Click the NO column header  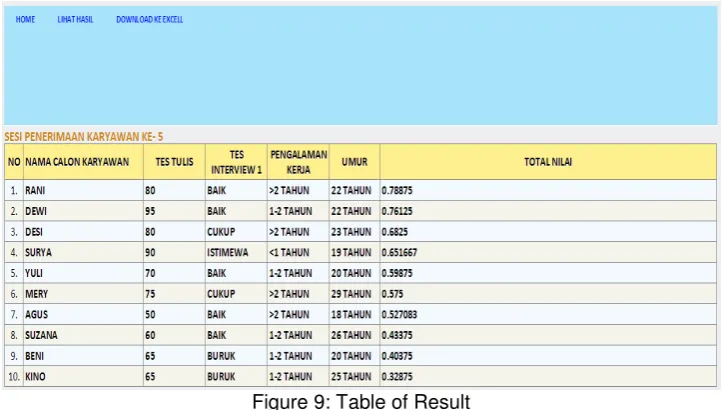[x=14, y=162]
